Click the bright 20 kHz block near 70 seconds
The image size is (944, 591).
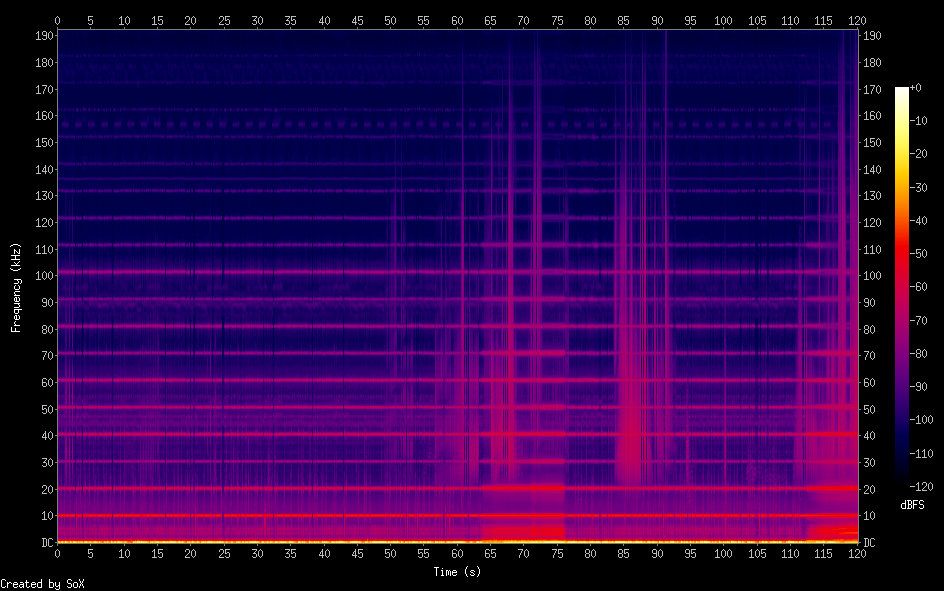[523, 488]
